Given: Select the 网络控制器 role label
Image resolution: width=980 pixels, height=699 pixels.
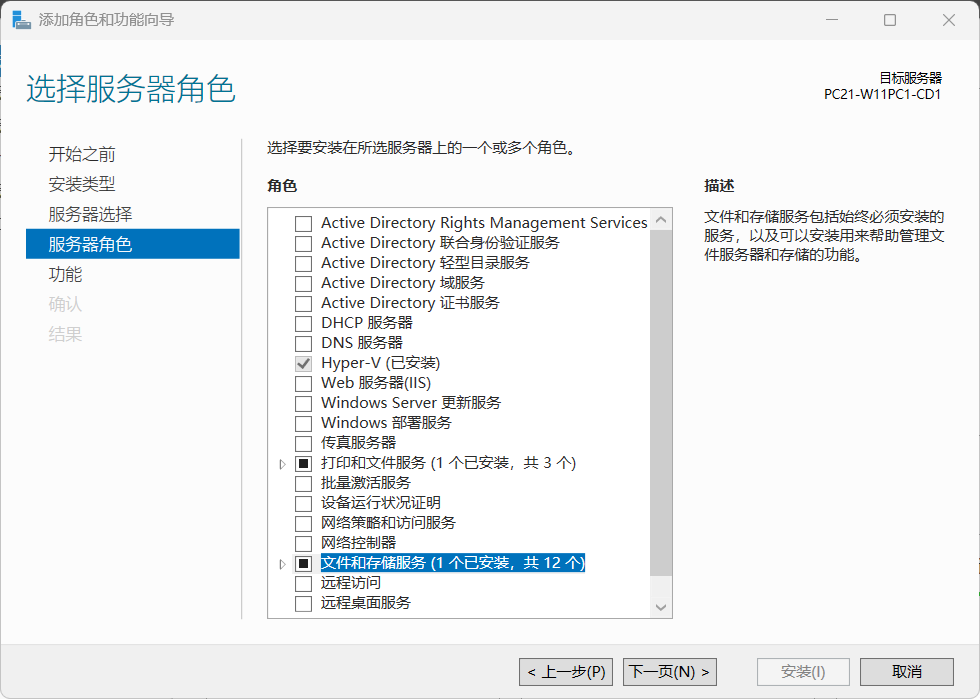Looking at the screenshot, I should 358,543.
